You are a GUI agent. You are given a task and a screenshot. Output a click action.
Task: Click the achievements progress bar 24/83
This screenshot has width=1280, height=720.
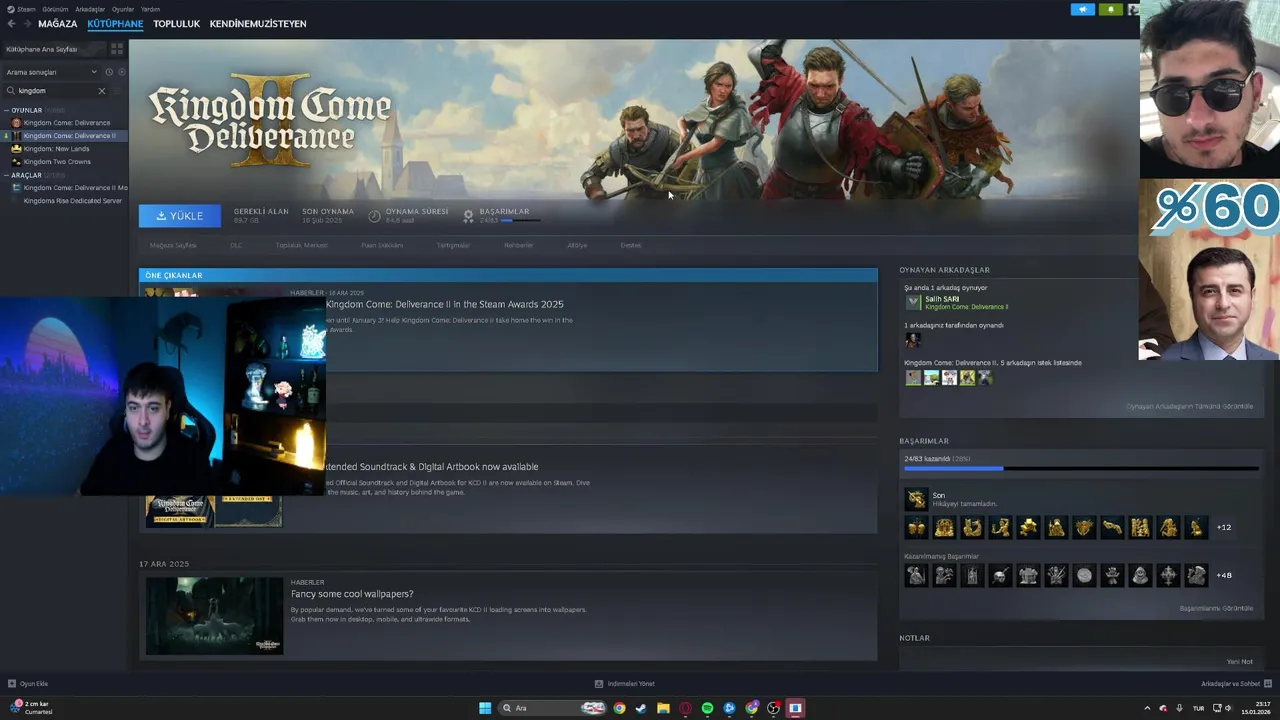tap(1081, 468)
